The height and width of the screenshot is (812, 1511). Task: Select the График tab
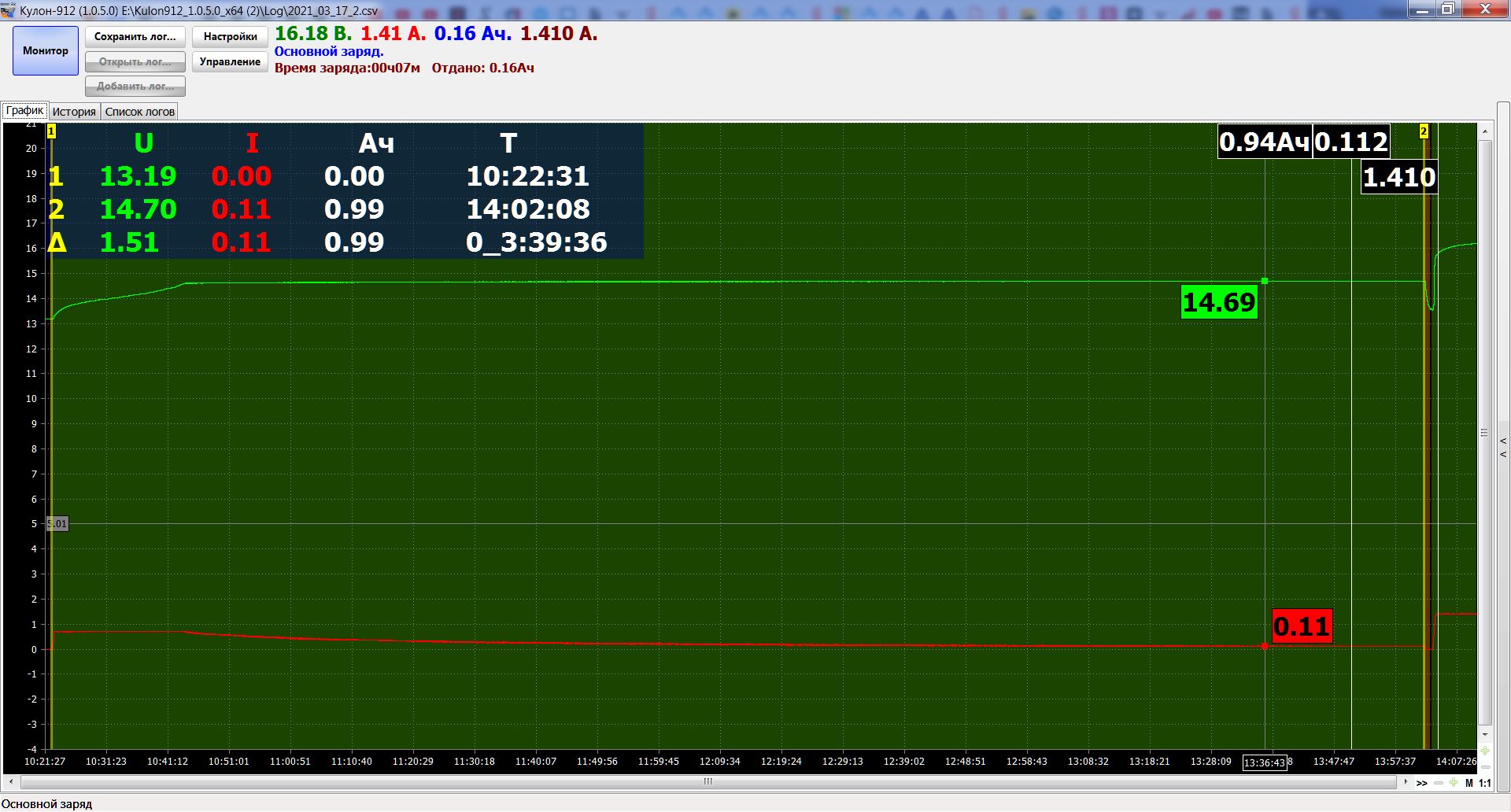[x=24, y=111]
